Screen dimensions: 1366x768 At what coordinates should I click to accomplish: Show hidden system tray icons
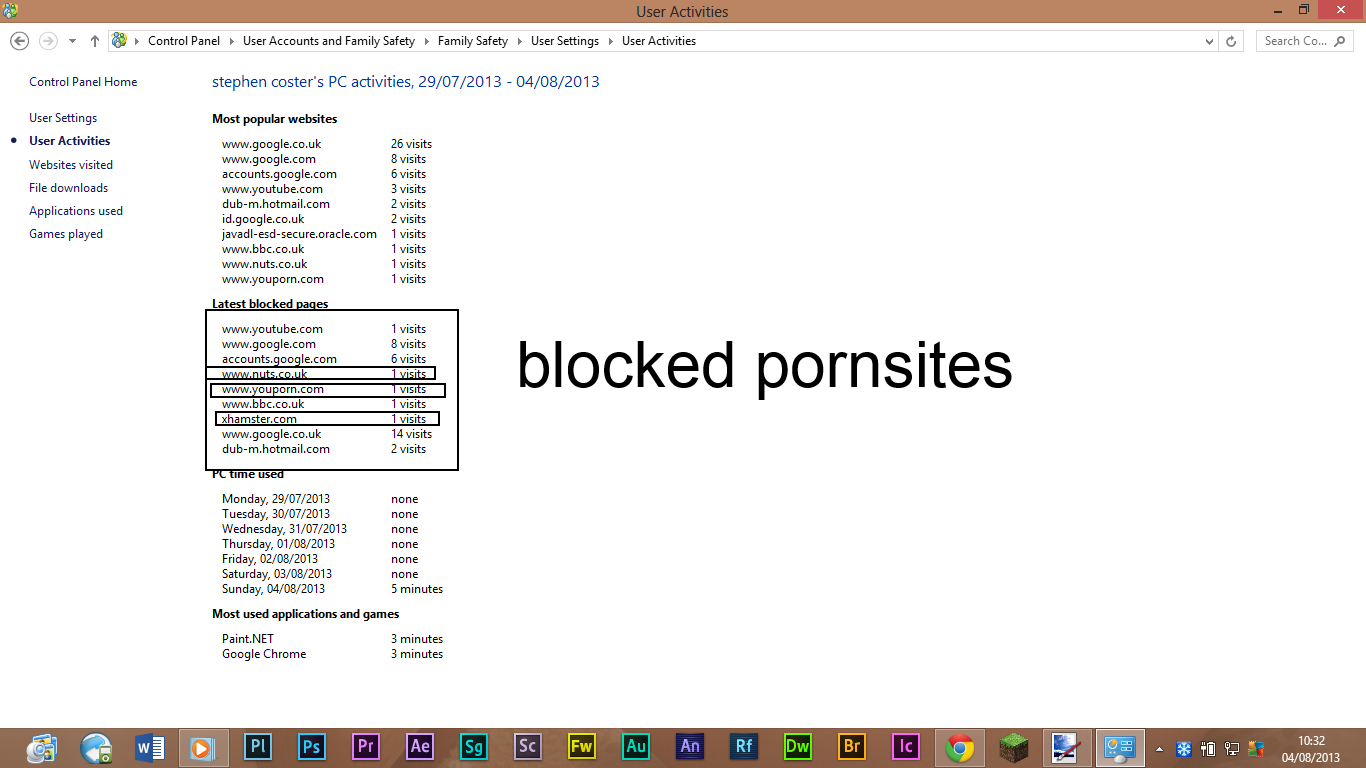(1160, 748)
